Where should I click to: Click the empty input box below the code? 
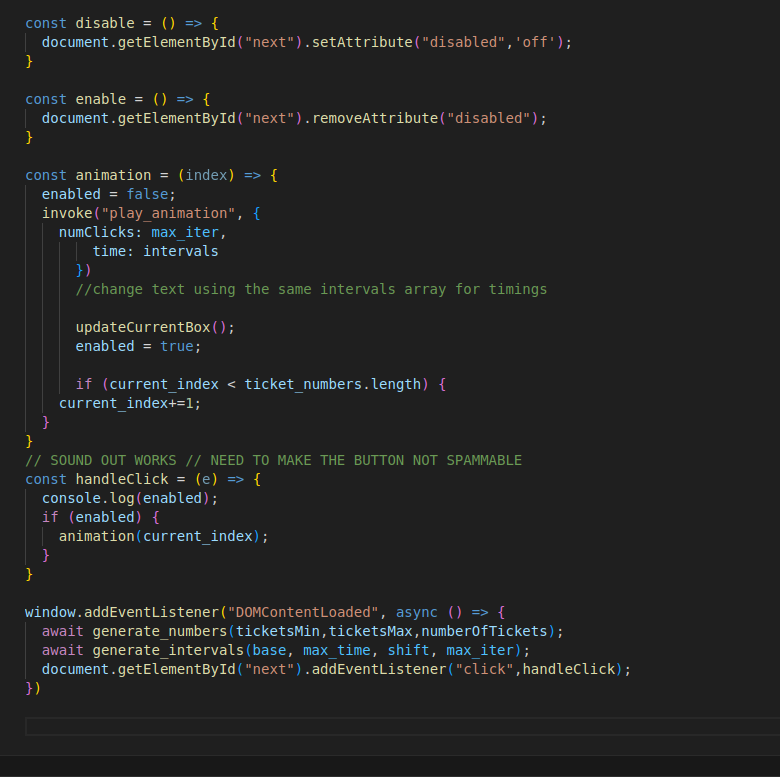click(402, 726)
